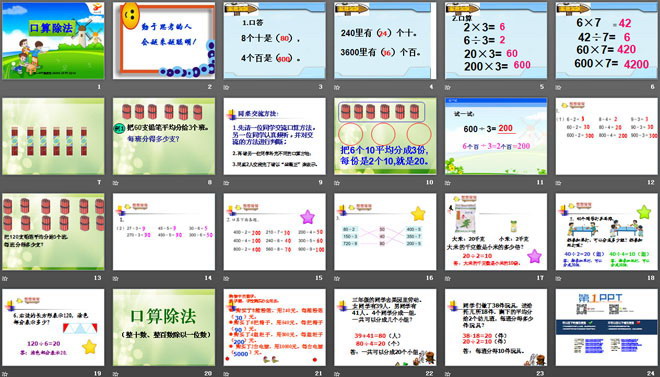
Task: Select slide 5 thumbnail '2×3= 6'
Action: [x=496, y=41]
